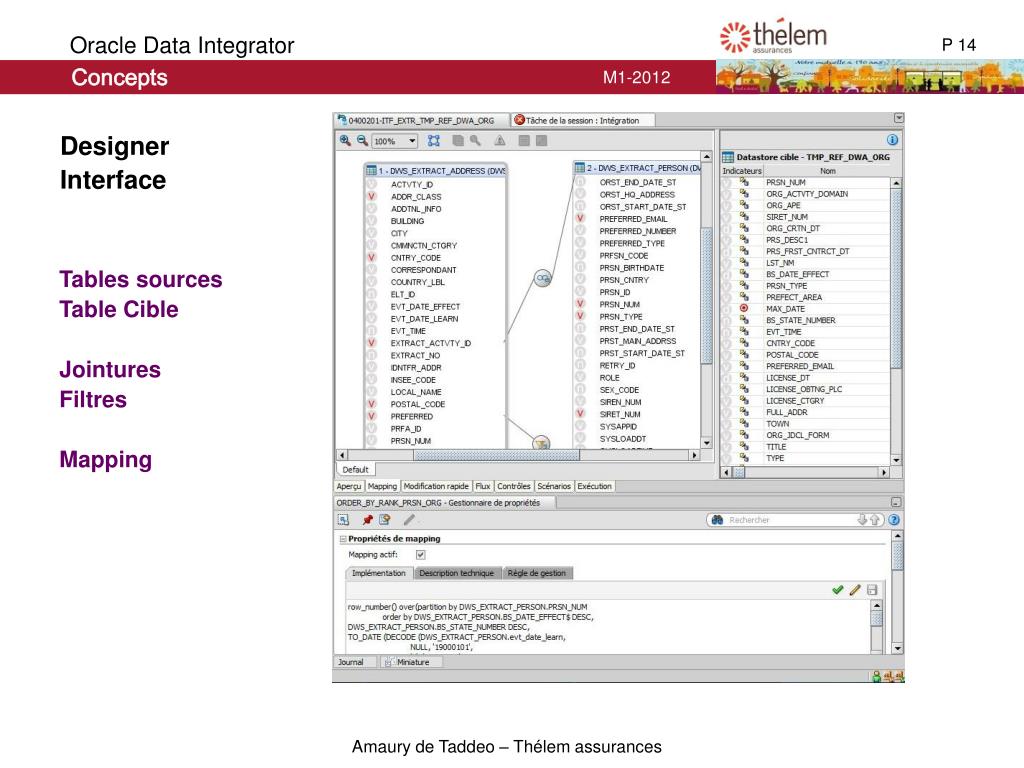The width and height of the screenshot is (1024, 768).
Task: Click the save diskette icon in expression bar
Action: [x=872, y=590]
